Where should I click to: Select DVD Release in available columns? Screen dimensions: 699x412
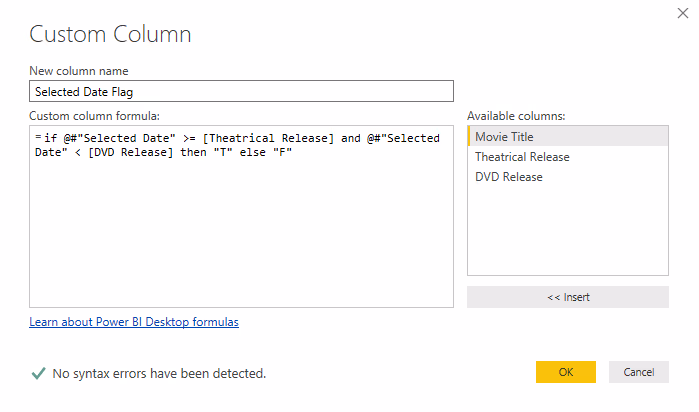[568, 177]
